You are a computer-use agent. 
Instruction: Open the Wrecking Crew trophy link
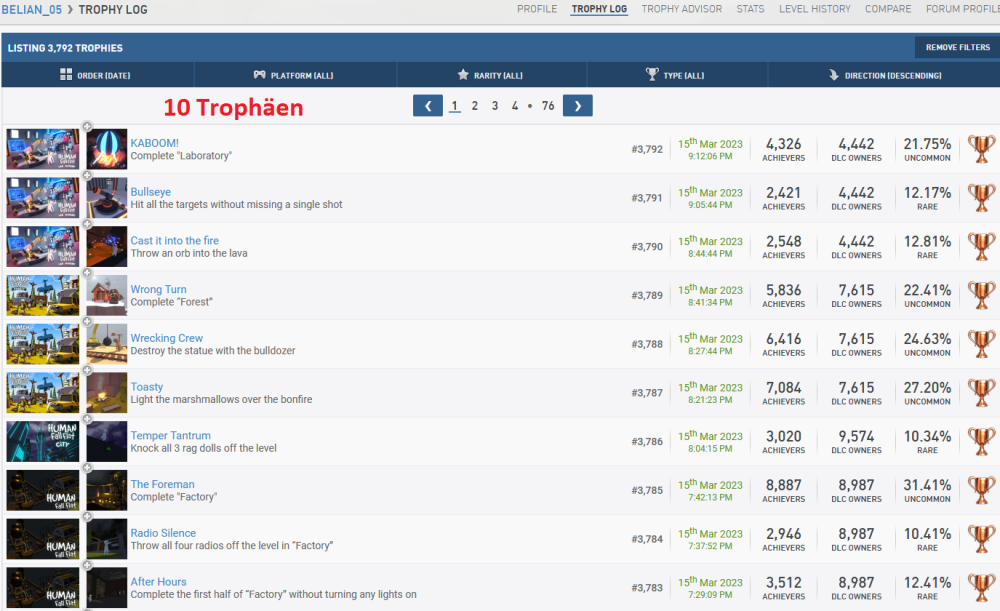click(166, 338)
